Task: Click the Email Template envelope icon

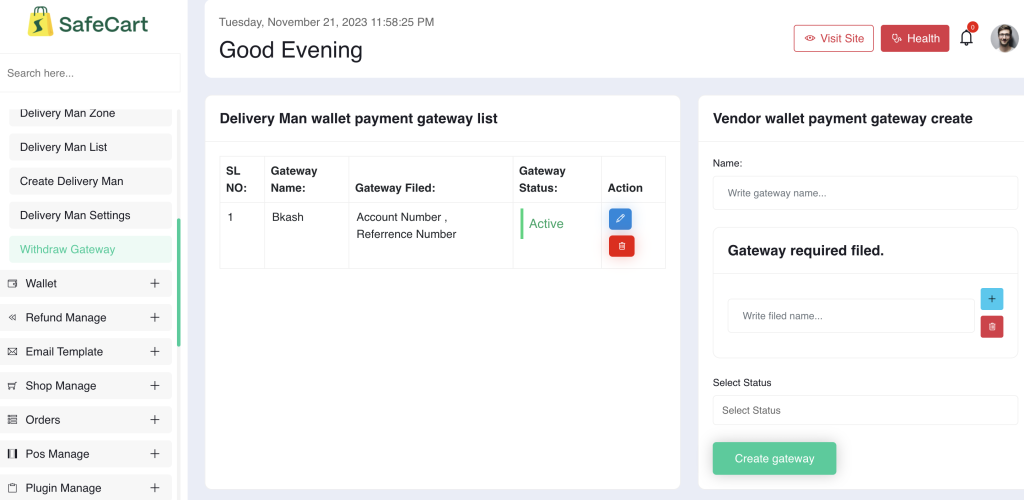Action: coord(12,352)
